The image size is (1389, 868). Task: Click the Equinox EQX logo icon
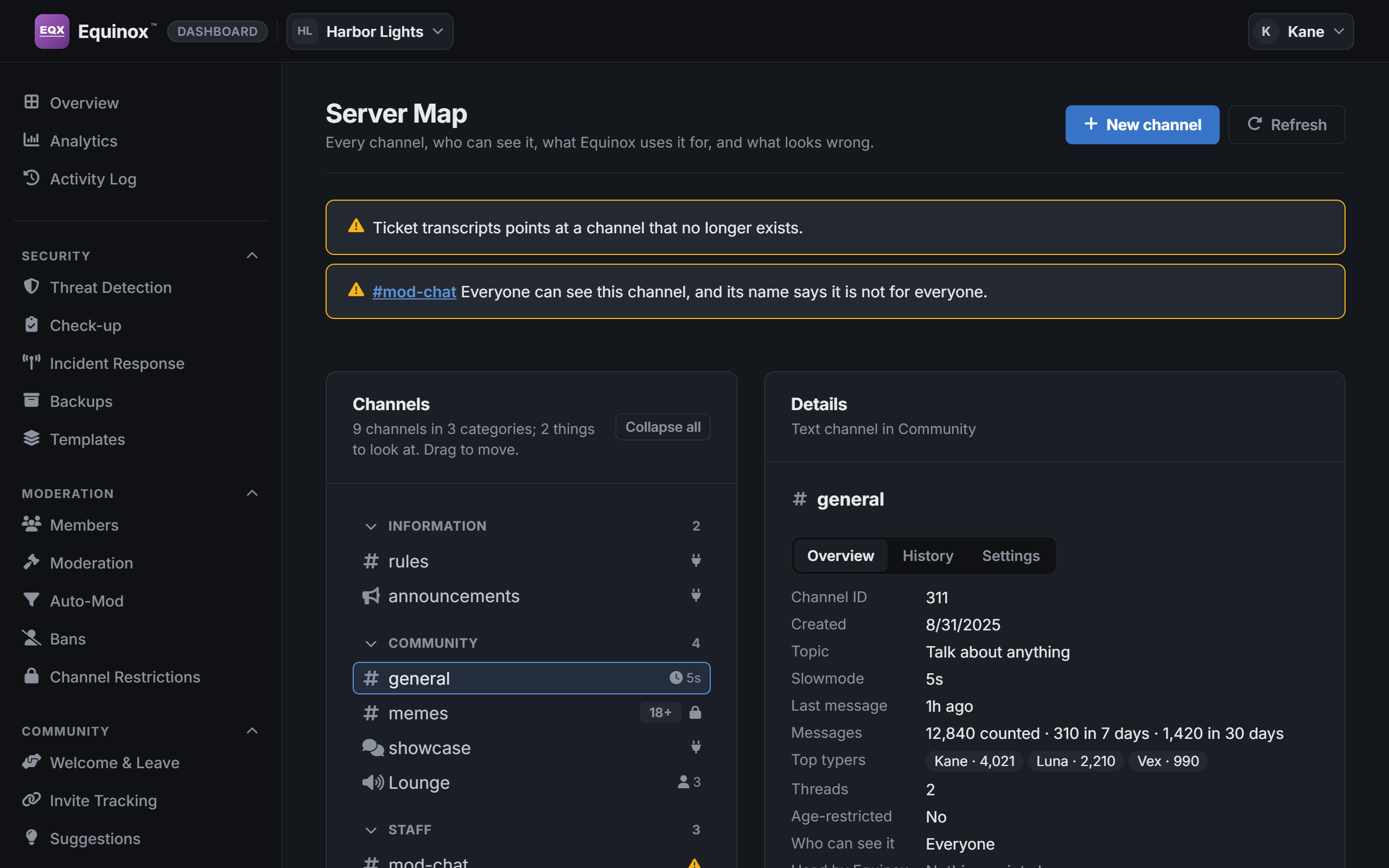[52, 31]
